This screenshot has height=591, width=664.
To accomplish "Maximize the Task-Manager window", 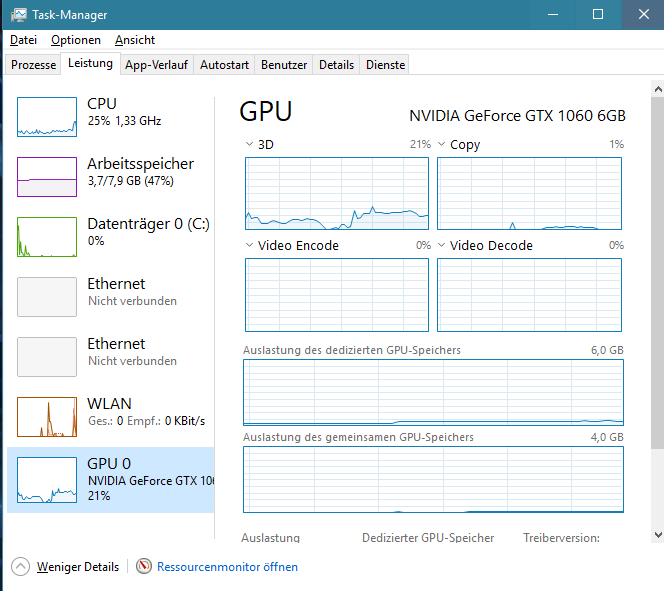I will (598, 14).
